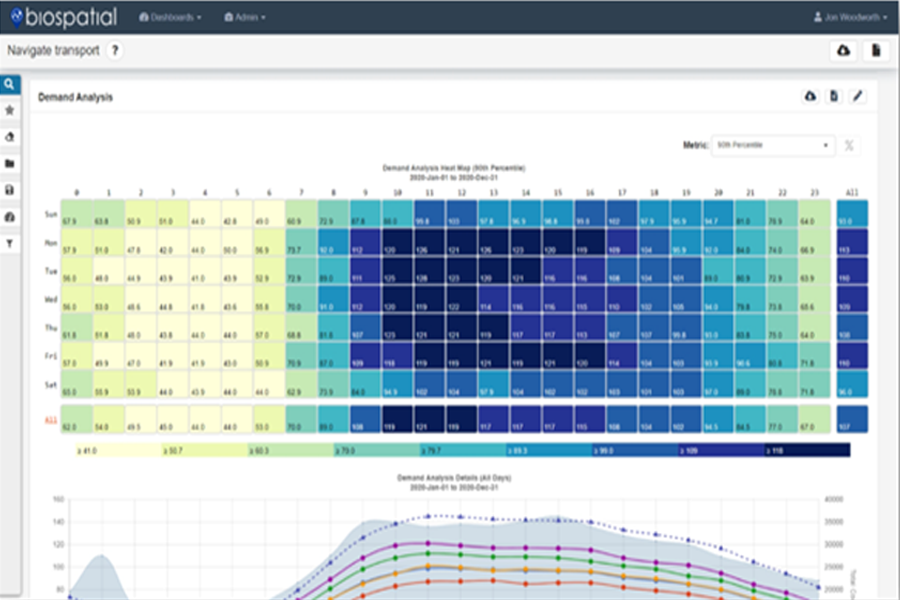
Task: Edit Demand Analysis panel with pencil icon
Action: tap(857, 96)
